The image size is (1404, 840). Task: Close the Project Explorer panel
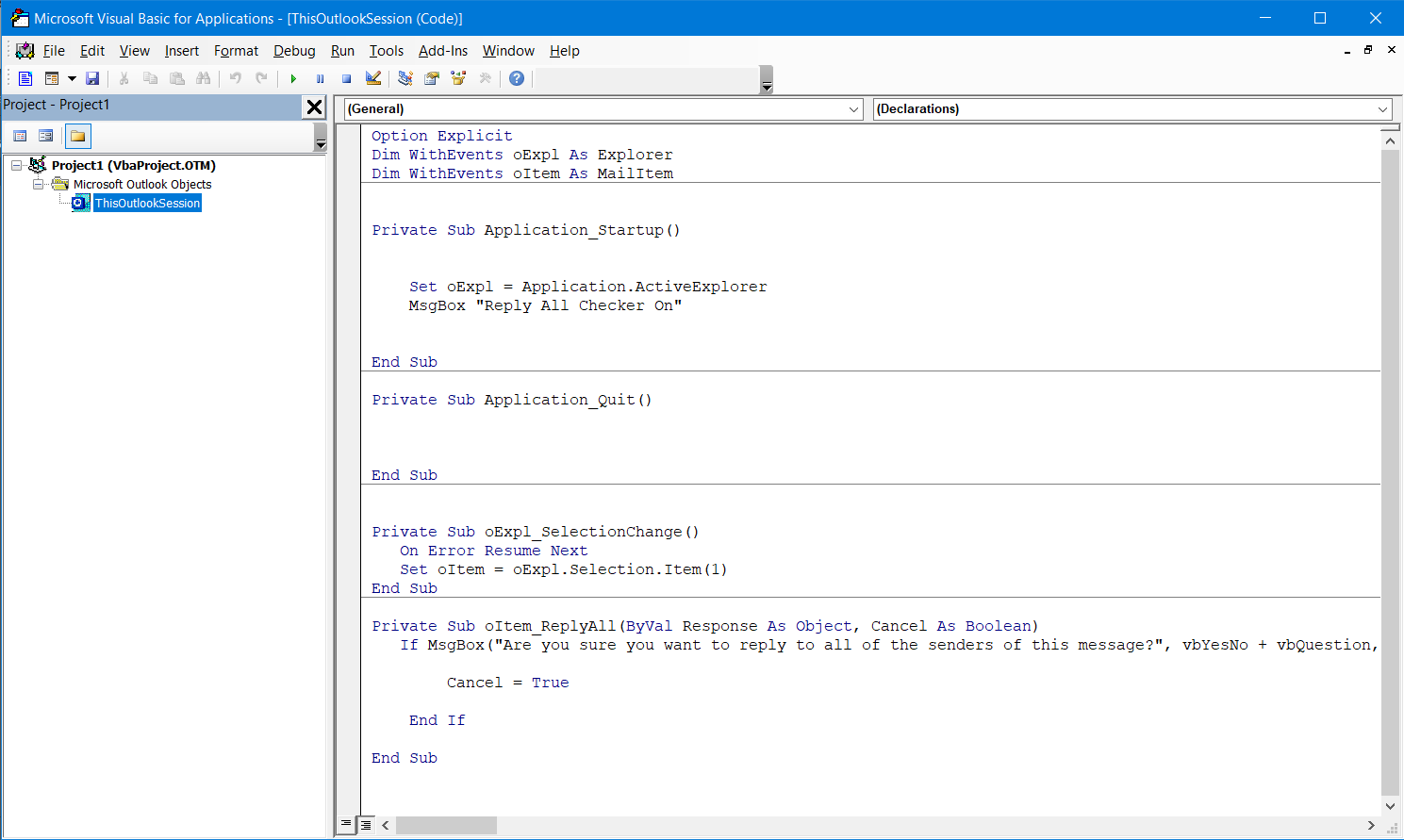pyautogui.click(x=315, y=107)
